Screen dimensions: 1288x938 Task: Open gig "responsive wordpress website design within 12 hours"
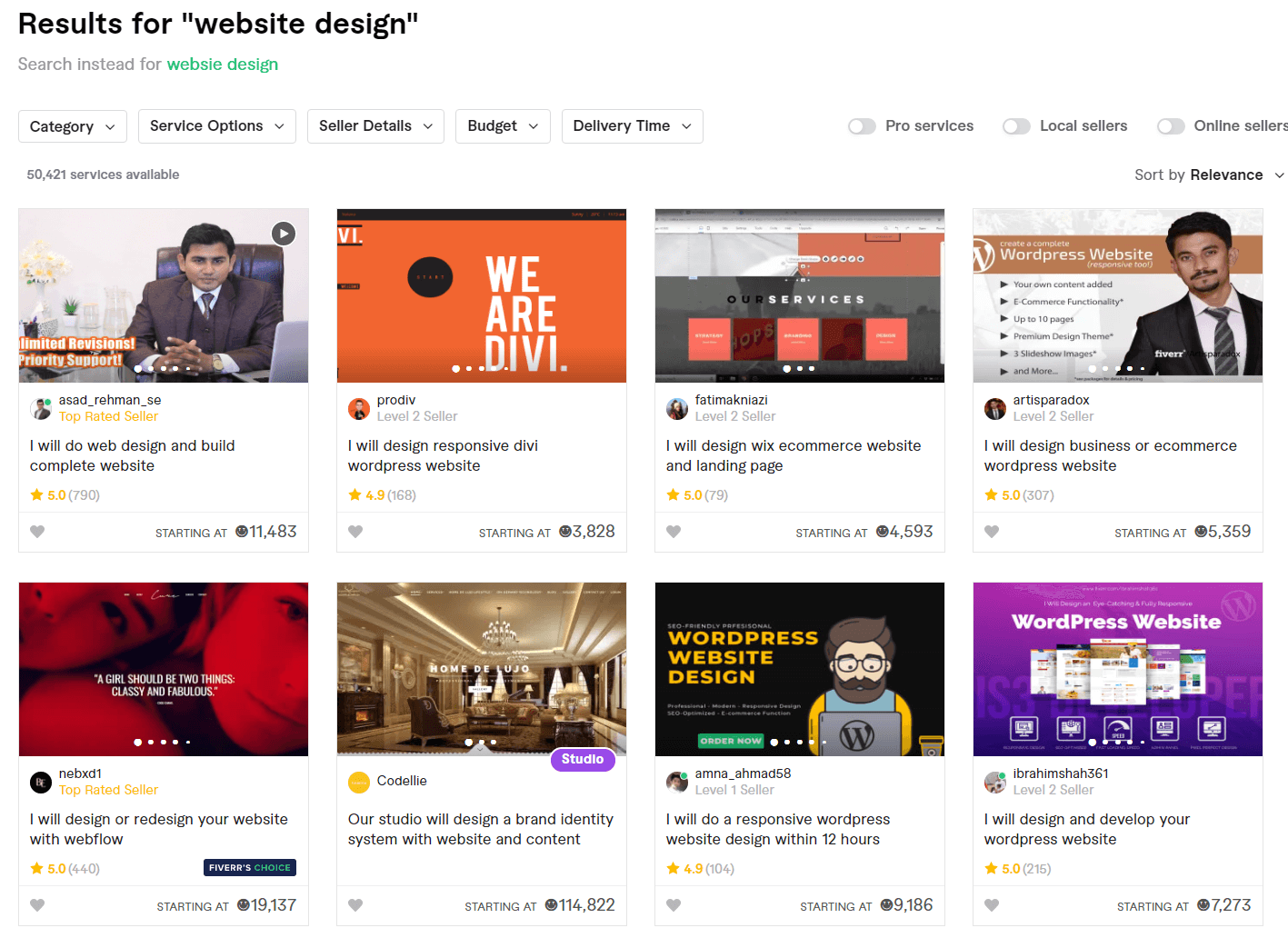(x=778, y=829)
